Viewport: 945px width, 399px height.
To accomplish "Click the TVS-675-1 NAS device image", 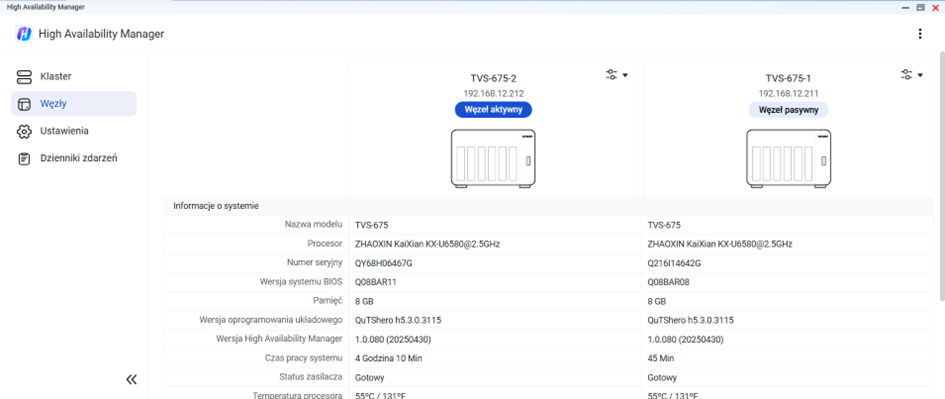I will click(788, 158).
